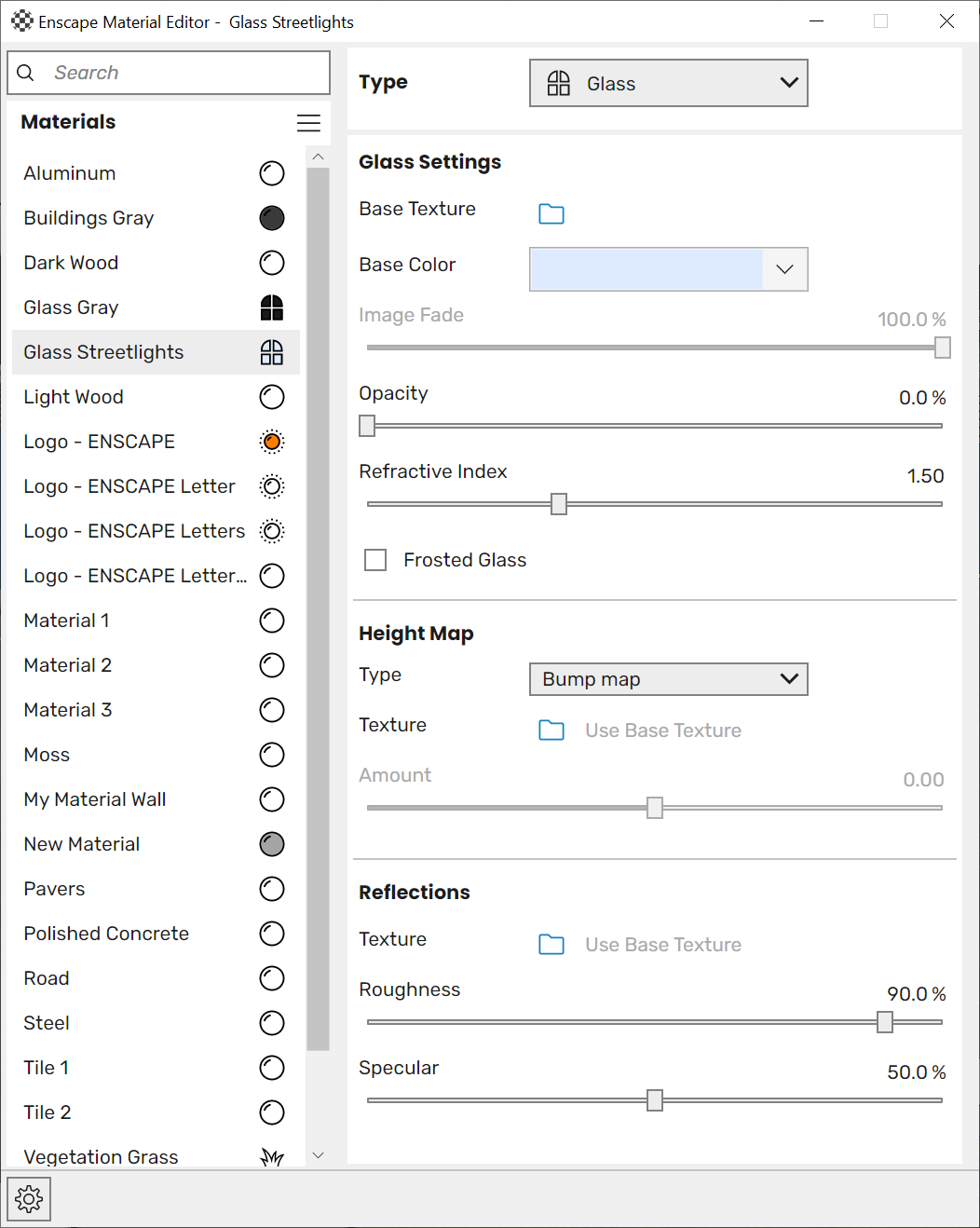Click the Glass Gray window icon
Viewport: 980px width, 1228px height.
tap(272, 307)
